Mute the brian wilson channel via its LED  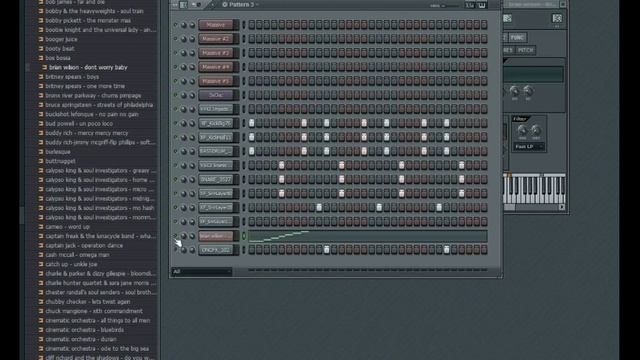coord(176,236)
